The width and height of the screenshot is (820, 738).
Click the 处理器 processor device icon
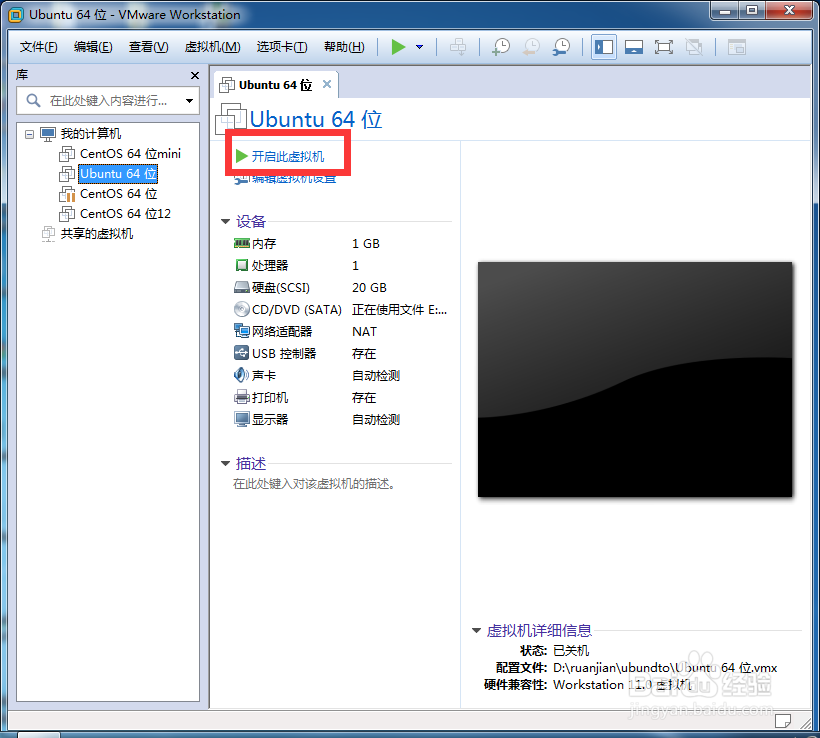pyautogui.click(x=242, y=265)
